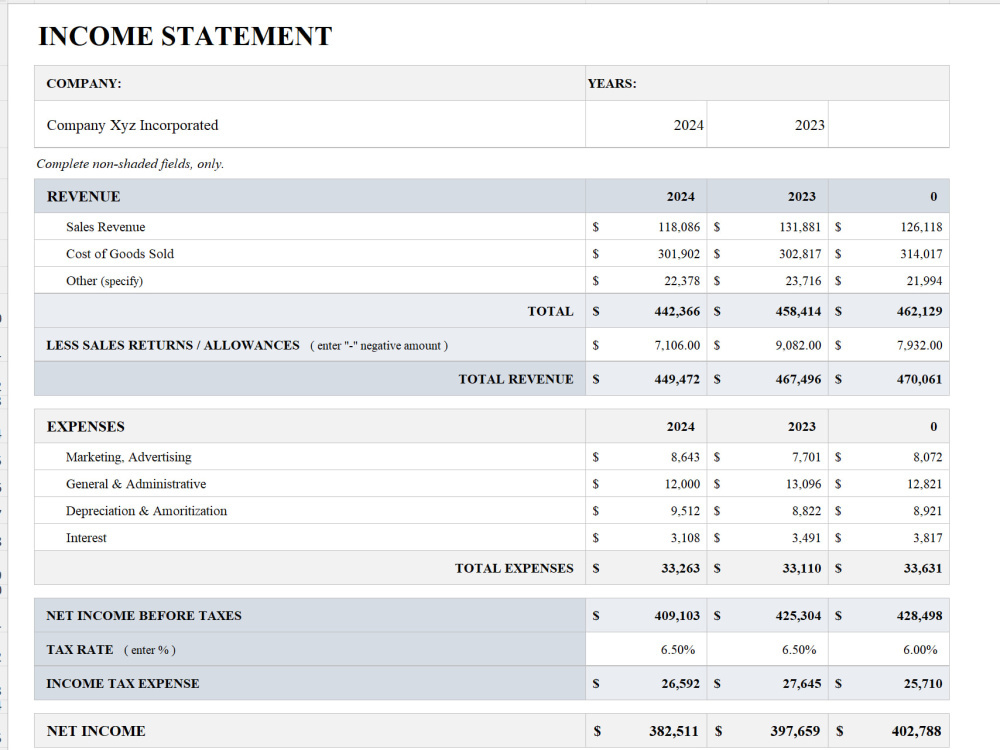Select NET INCOME BEFORE TAXES label
1000x750 pixels.
(143, 615)
